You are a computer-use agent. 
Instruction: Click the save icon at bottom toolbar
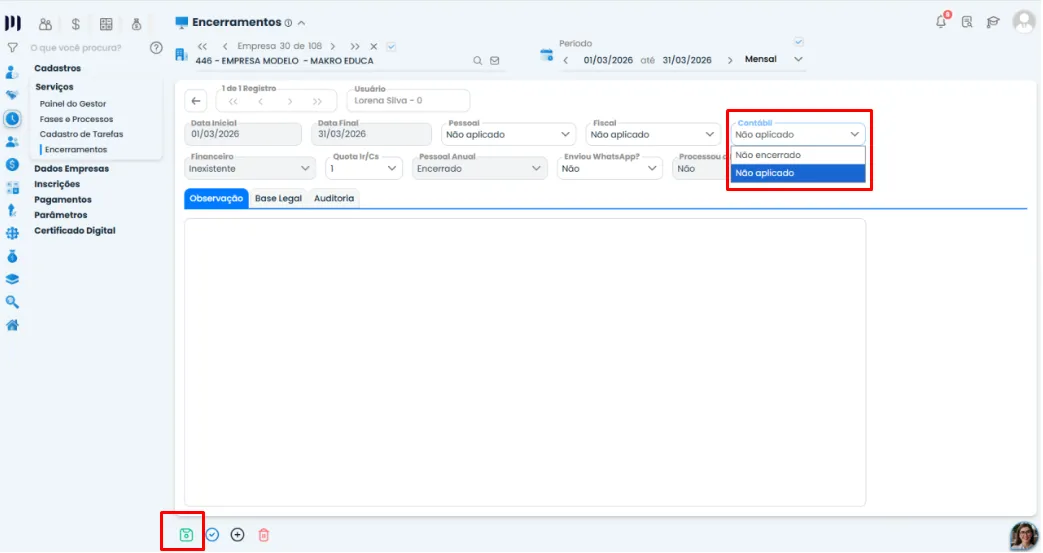(186, 536)
